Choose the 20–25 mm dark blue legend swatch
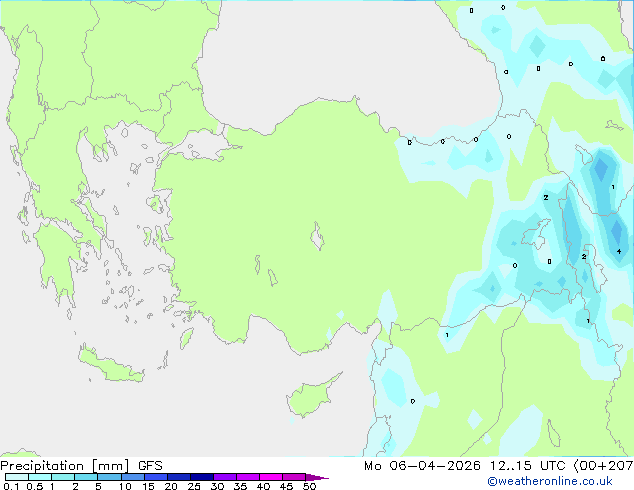The height and width of the screenshot is (490, 634). [x=179, y=477]
